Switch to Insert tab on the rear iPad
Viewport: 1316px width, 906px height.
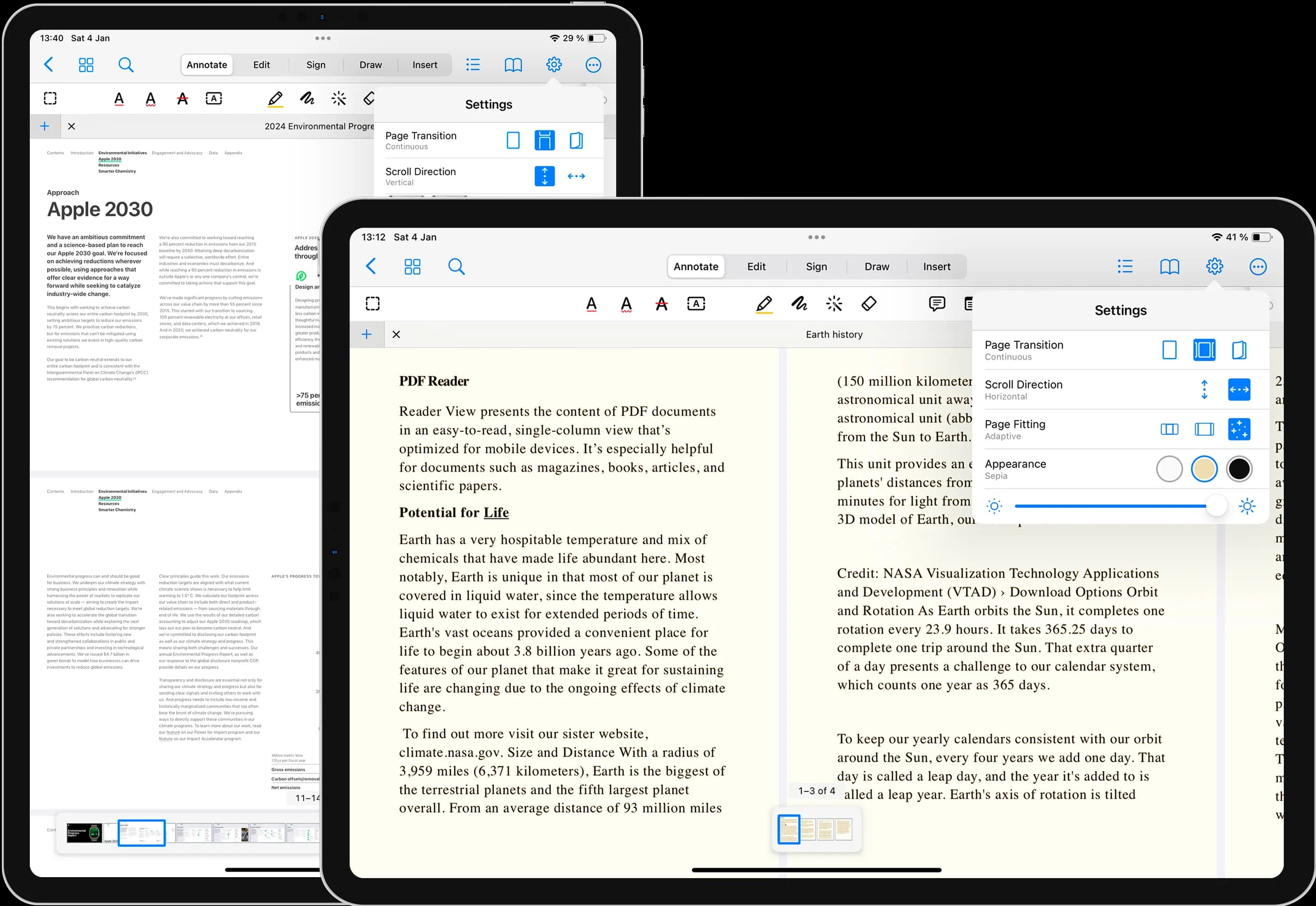(x=425, y=65)
